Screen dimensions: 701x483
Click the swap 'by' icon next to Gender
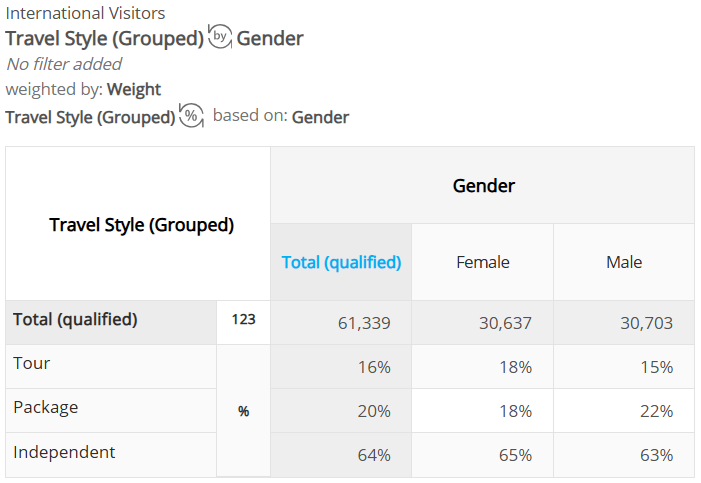point(220,37)
